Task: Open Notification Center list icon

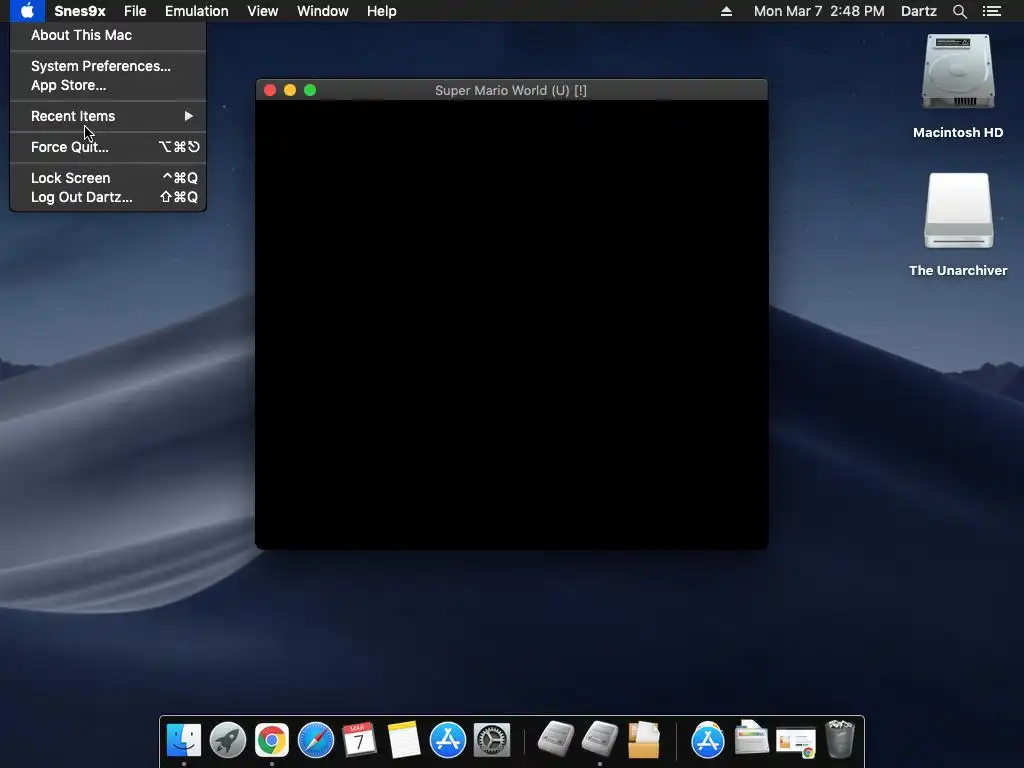Action: click(992, 11)
